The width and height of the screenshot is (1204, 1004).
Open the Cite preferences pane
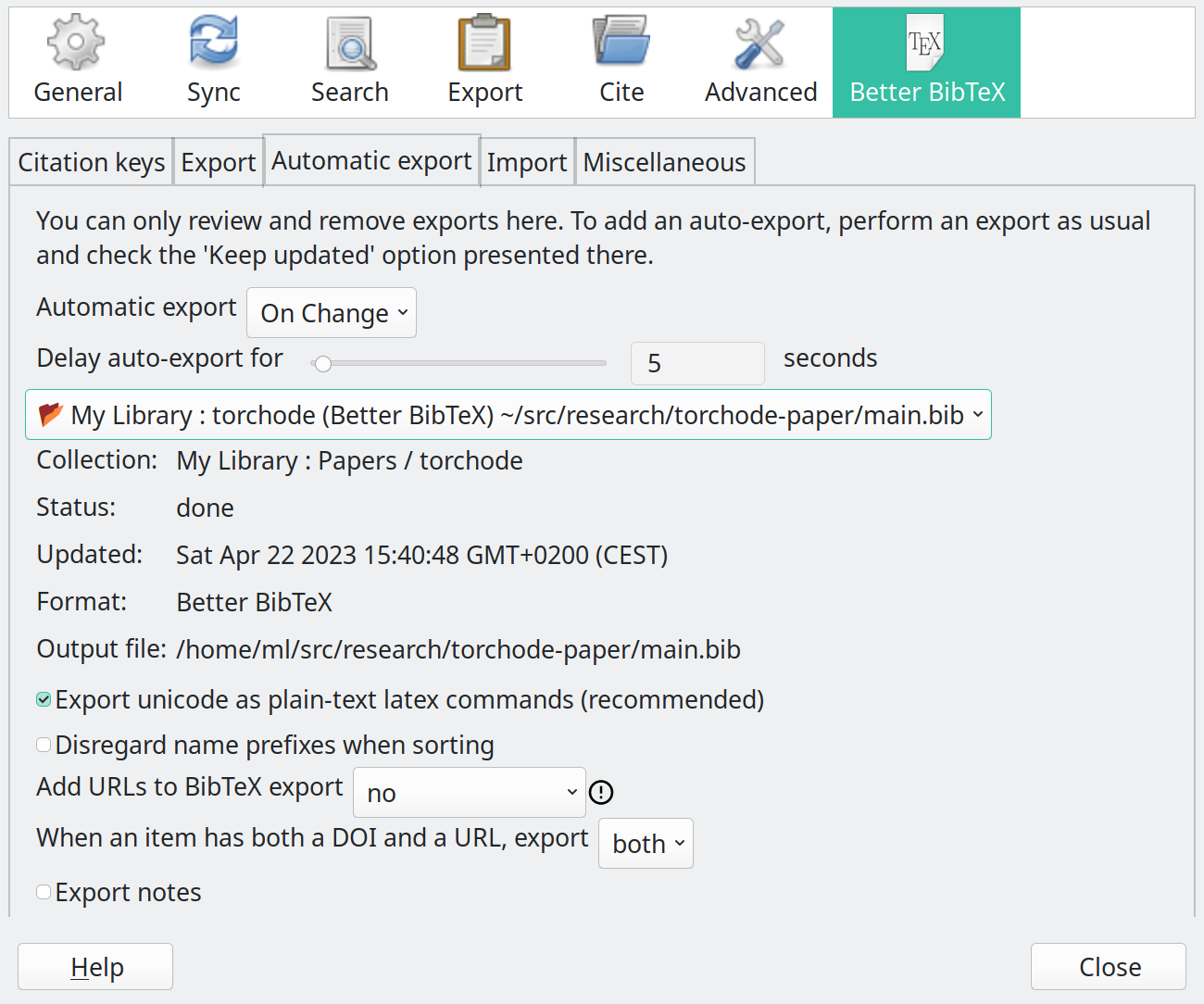[x=621, y=62]
